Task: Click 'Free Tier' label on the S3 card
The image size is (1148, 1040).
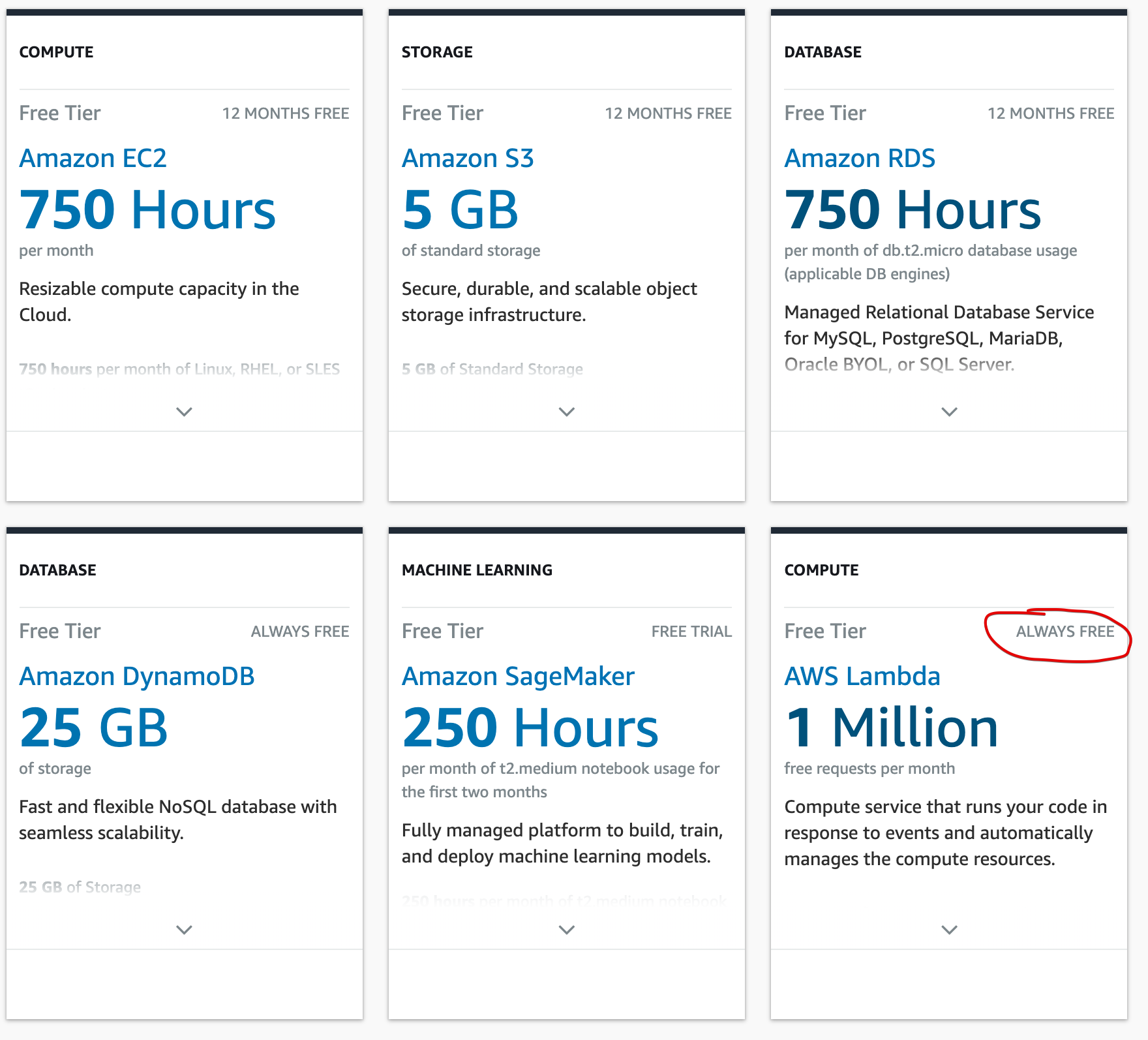Action: pyautogui.click(x=442, y=114)
